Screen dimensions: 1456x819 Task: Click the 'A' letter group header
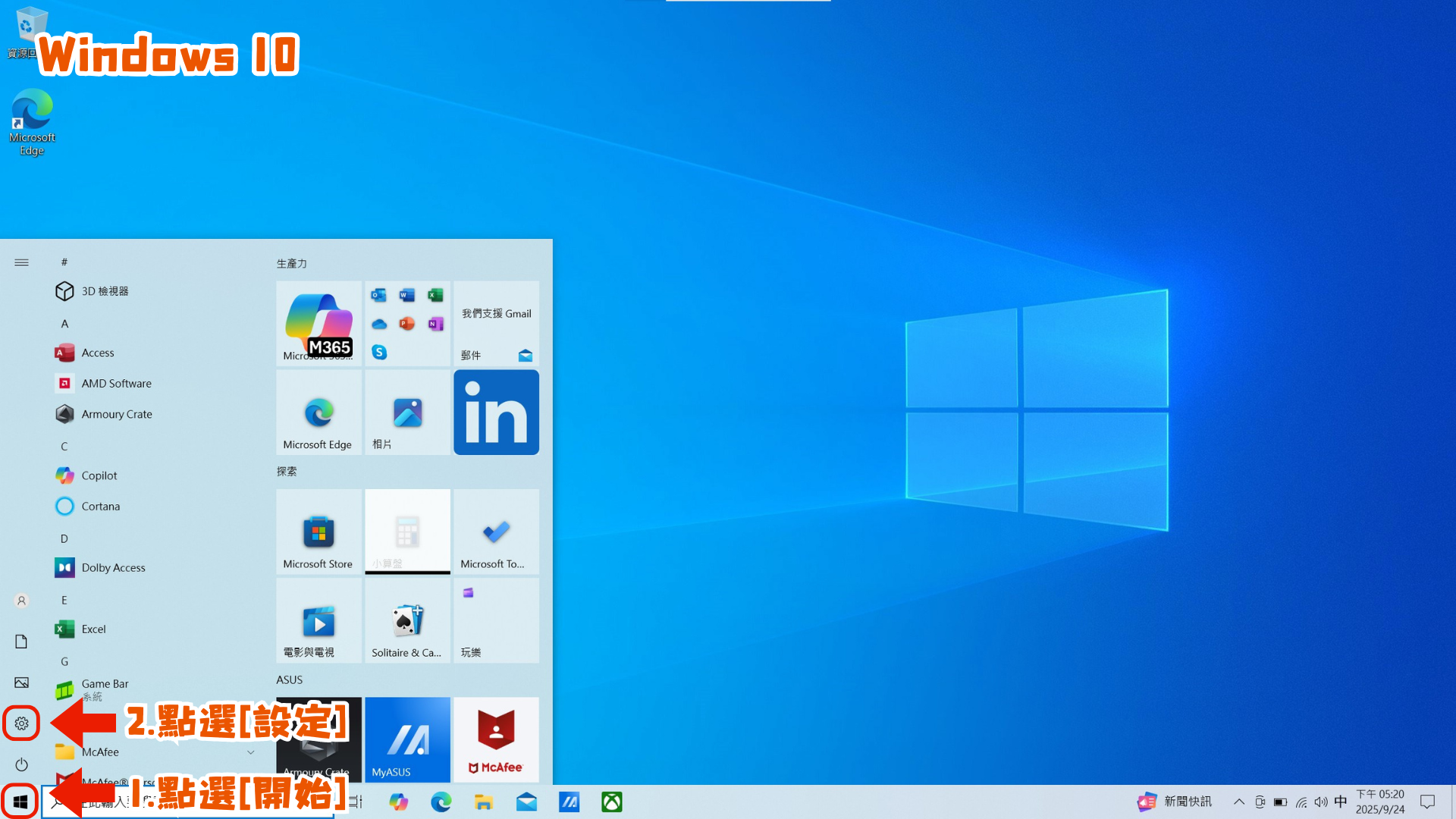coord(64,324)
